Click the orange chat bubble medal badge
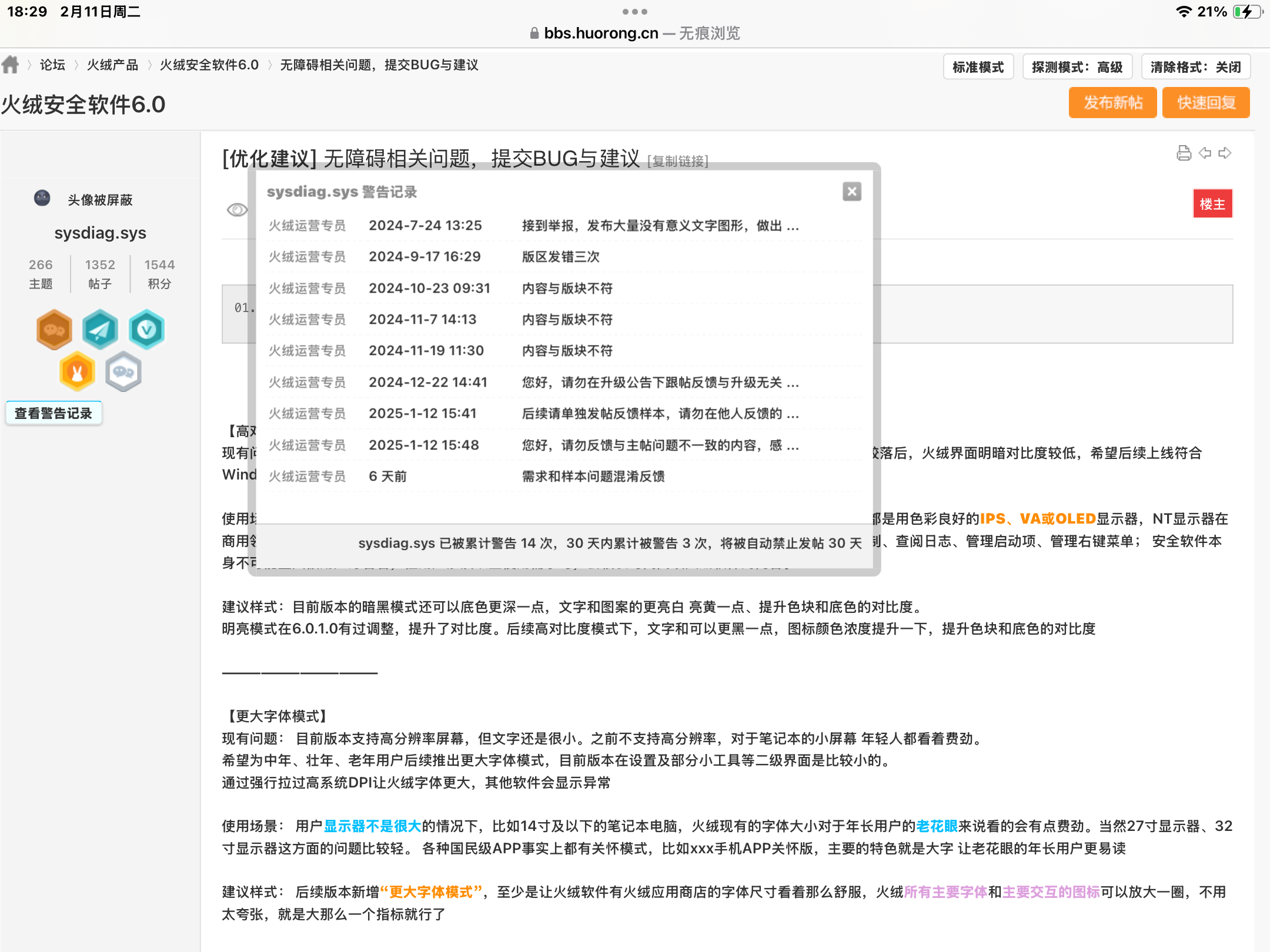This screenshot has height=952, width=1270. [x=54, y=330]
